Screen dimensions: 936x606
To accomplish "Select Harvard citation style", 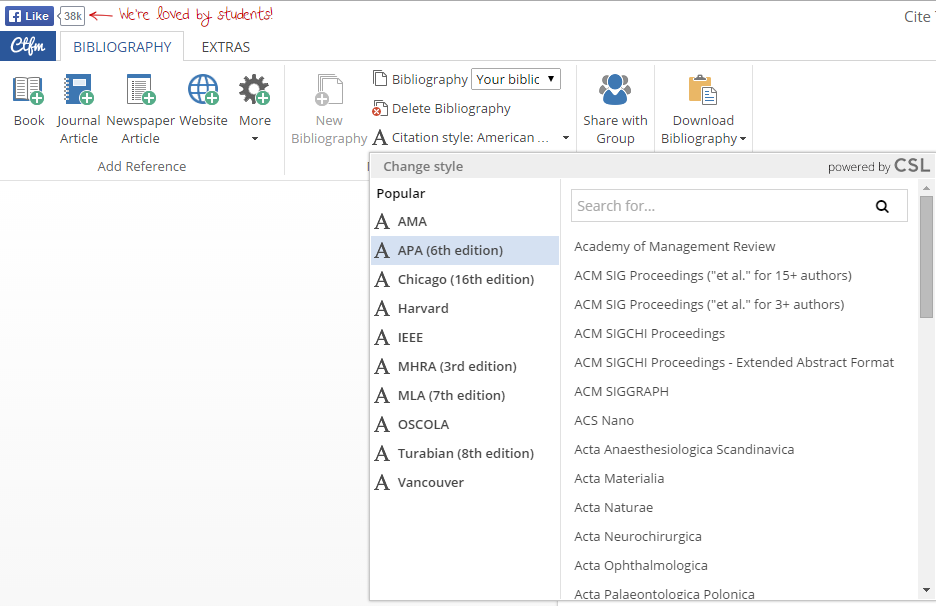I will tap(464, 309).
